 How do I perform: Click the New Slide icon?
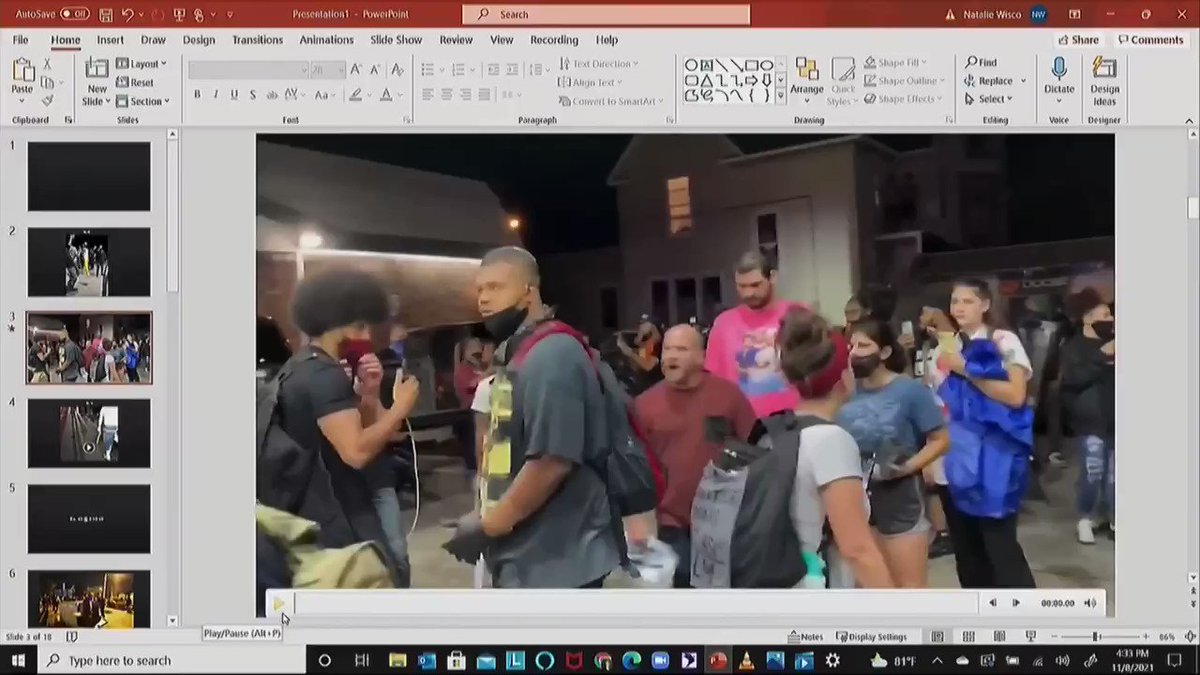pos(97,68)
